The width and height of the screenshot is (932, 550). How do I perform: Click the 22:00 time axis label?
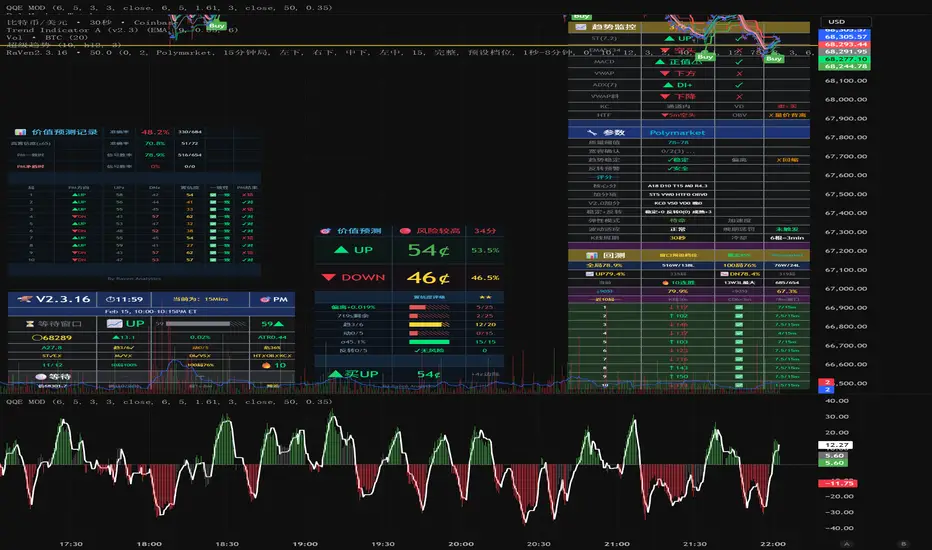click(x=773, y=544)
